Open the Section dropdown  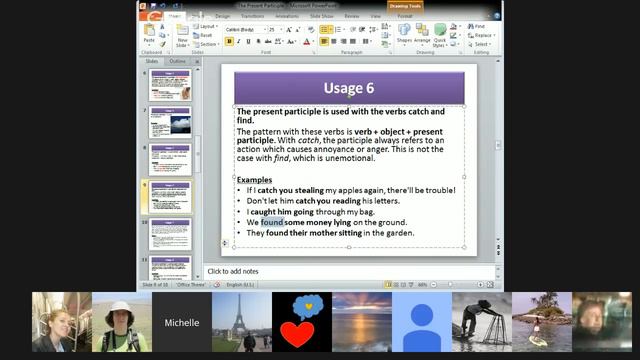point(207,44)
